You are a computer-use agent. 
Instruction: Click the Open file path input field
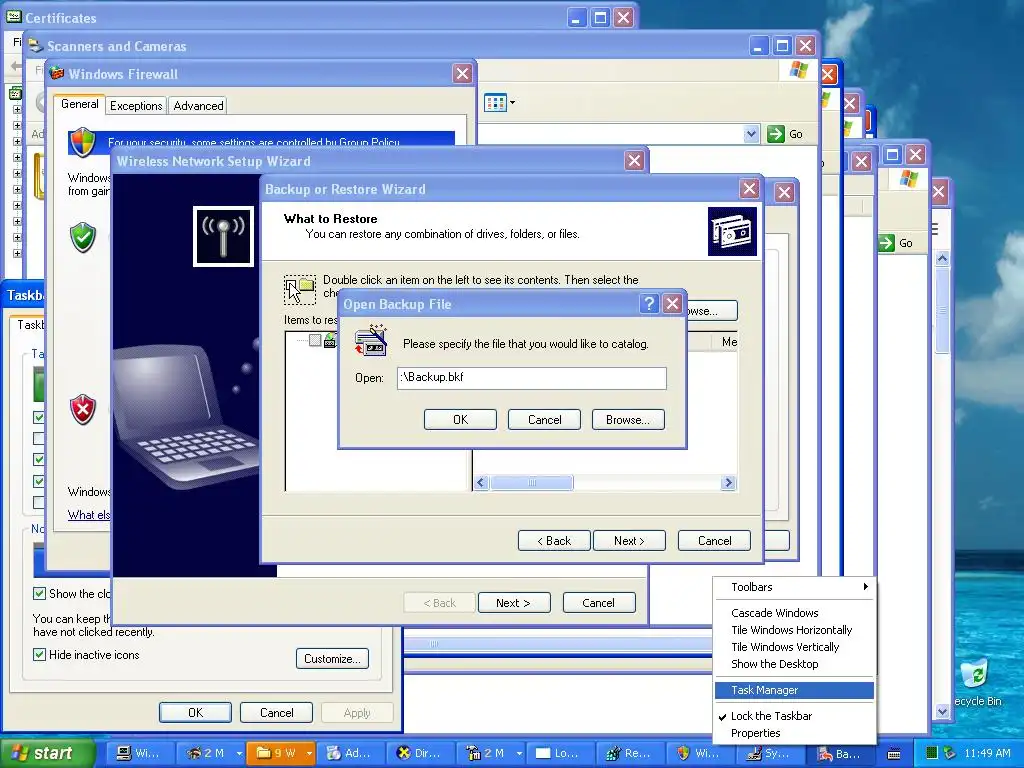532,377
